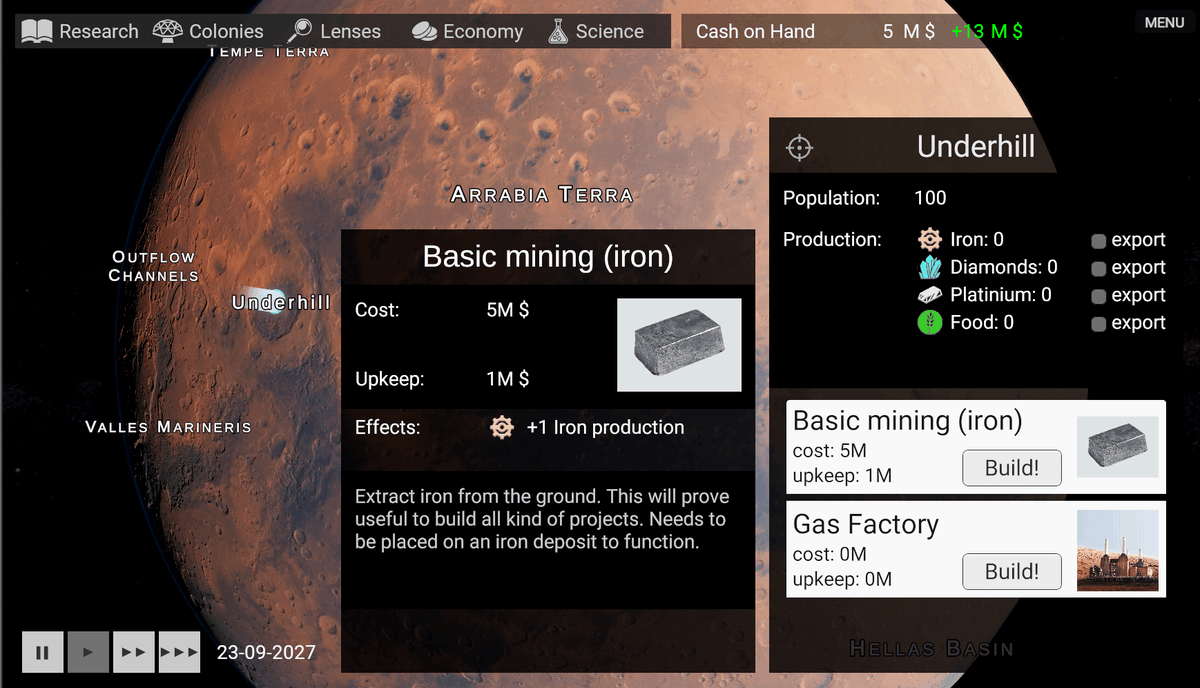This screenshot has width=1200, height=688.
Task: Set game to fastest triple speed
Action: coord(179,652)
